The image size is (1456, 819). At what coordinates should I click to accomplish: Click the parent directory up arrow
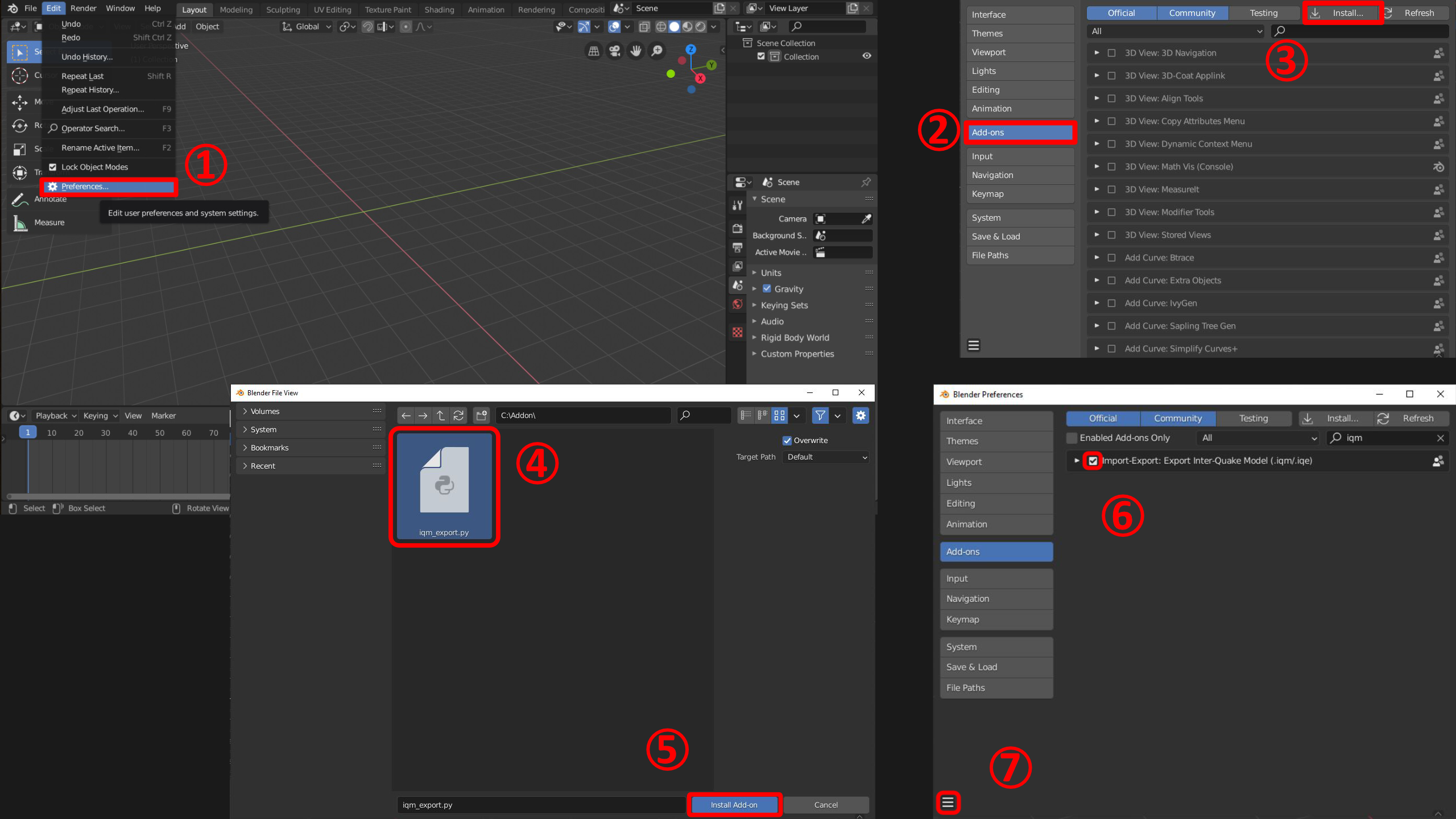click(441, 416)
